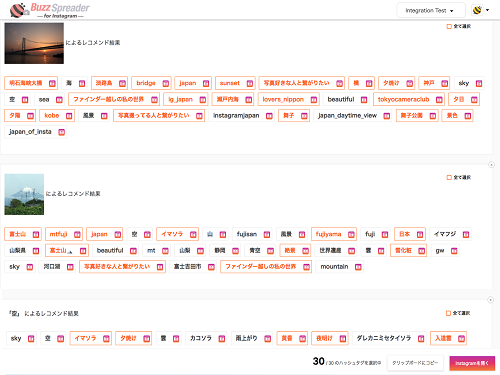Select the japan_daytime_view hashtag
The height and width of the screenshot is (375, 500).
coord(353,116)
